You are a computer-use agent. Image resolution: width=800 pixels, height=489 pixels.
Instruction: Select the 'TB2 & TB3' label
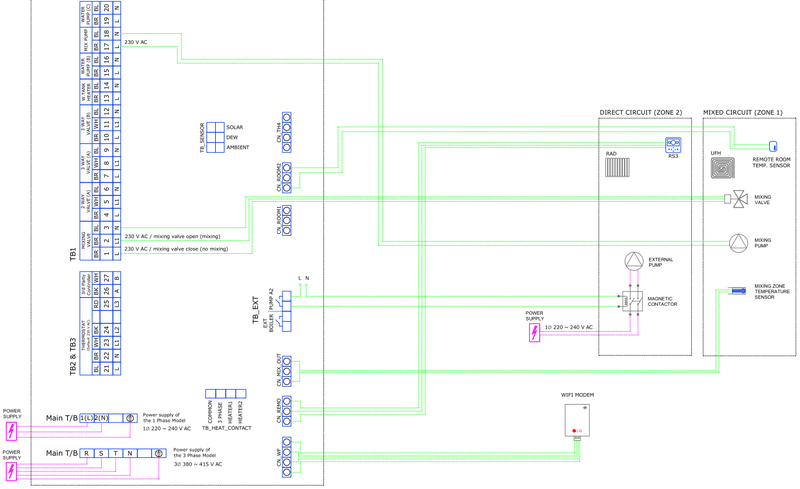pos(73,356)
